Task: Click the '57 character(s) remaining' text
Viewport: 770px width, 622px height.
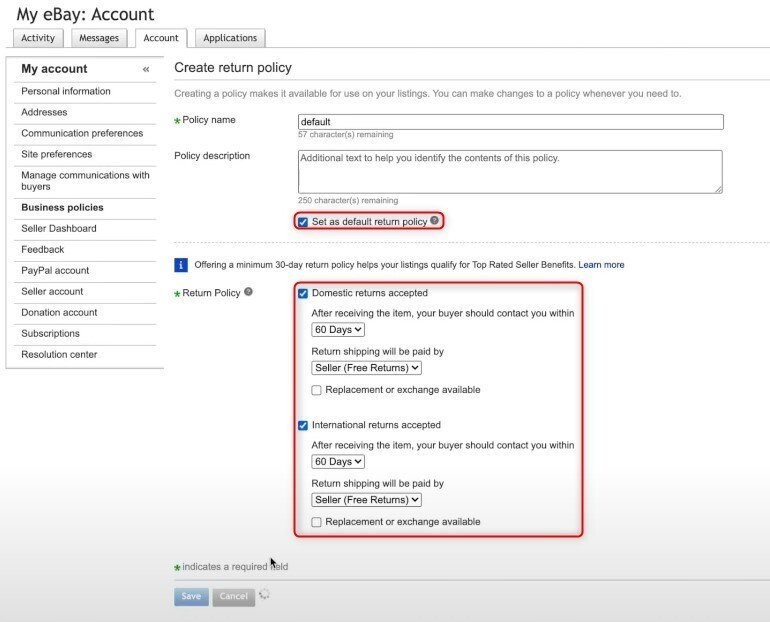Action: coord(345,135)
